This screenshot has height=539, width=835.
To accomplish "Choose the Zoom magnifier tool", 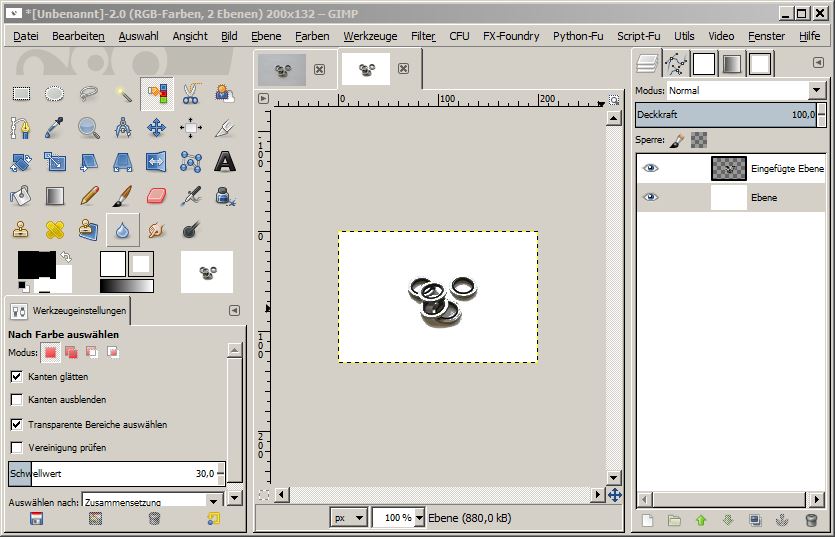I will tap(89, 128).
